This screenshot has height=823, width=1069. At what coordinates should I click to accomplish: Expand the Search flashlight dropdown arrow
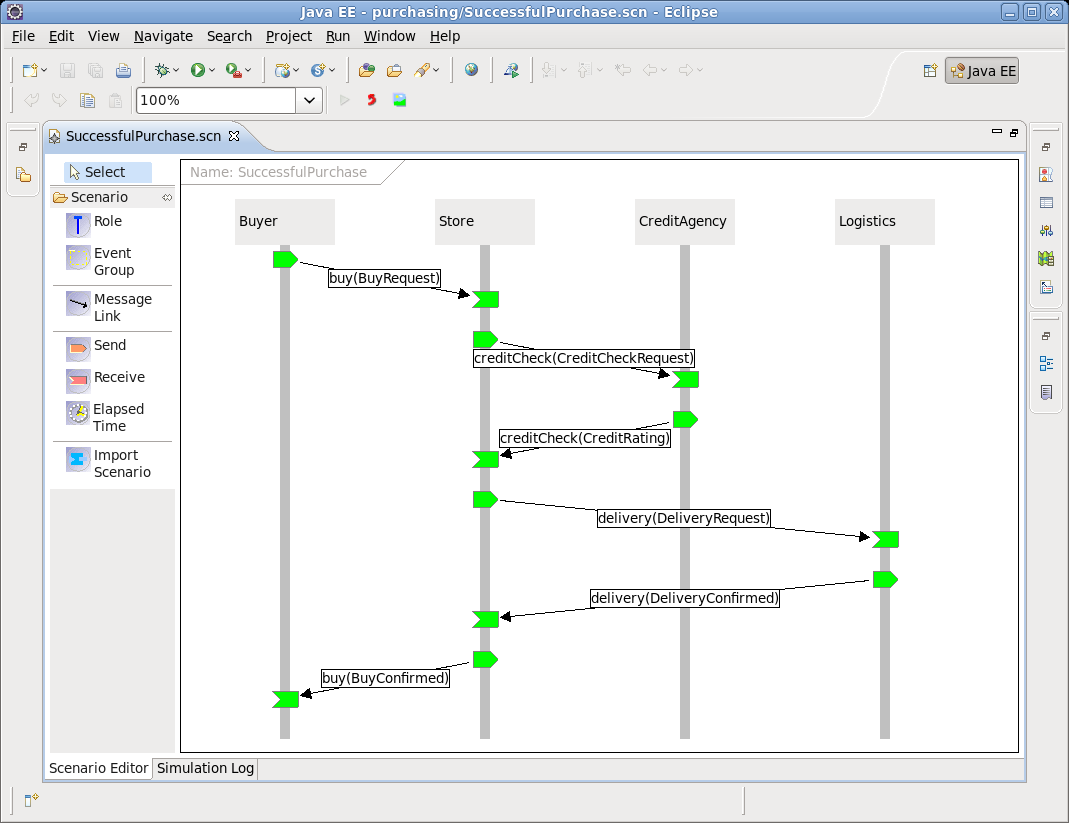click(436, 70)
